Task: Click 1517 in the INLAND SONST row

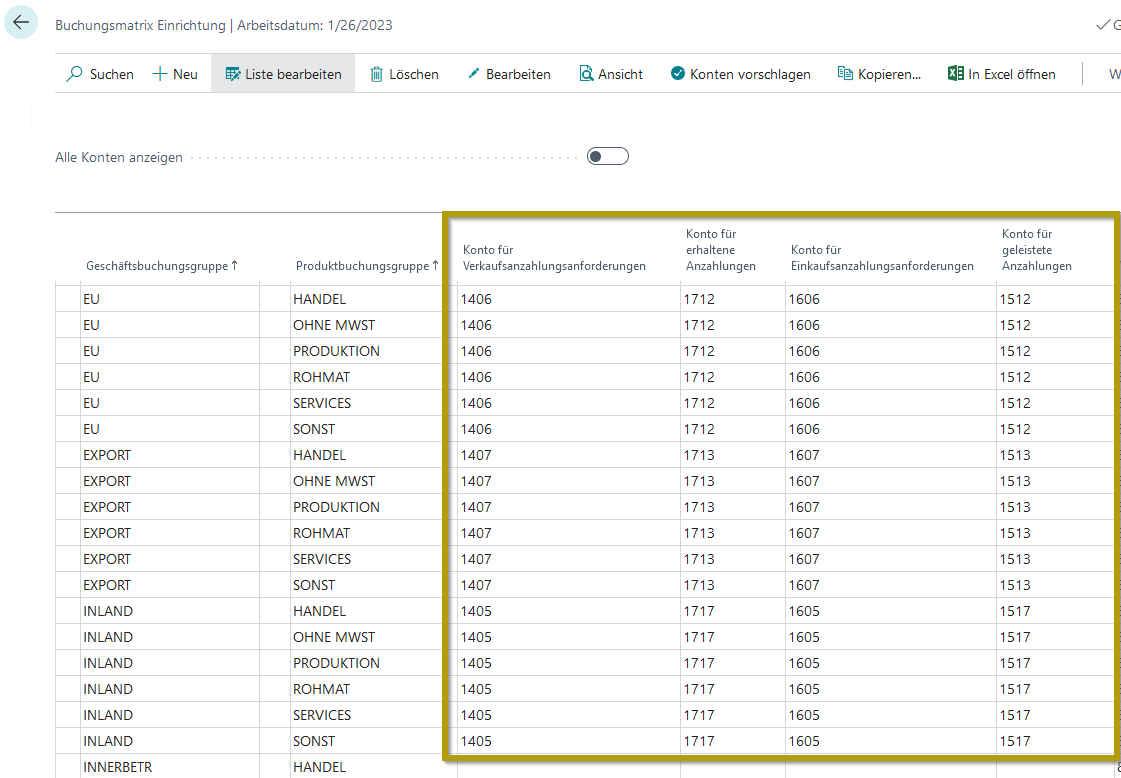Action: point(1014,741)
